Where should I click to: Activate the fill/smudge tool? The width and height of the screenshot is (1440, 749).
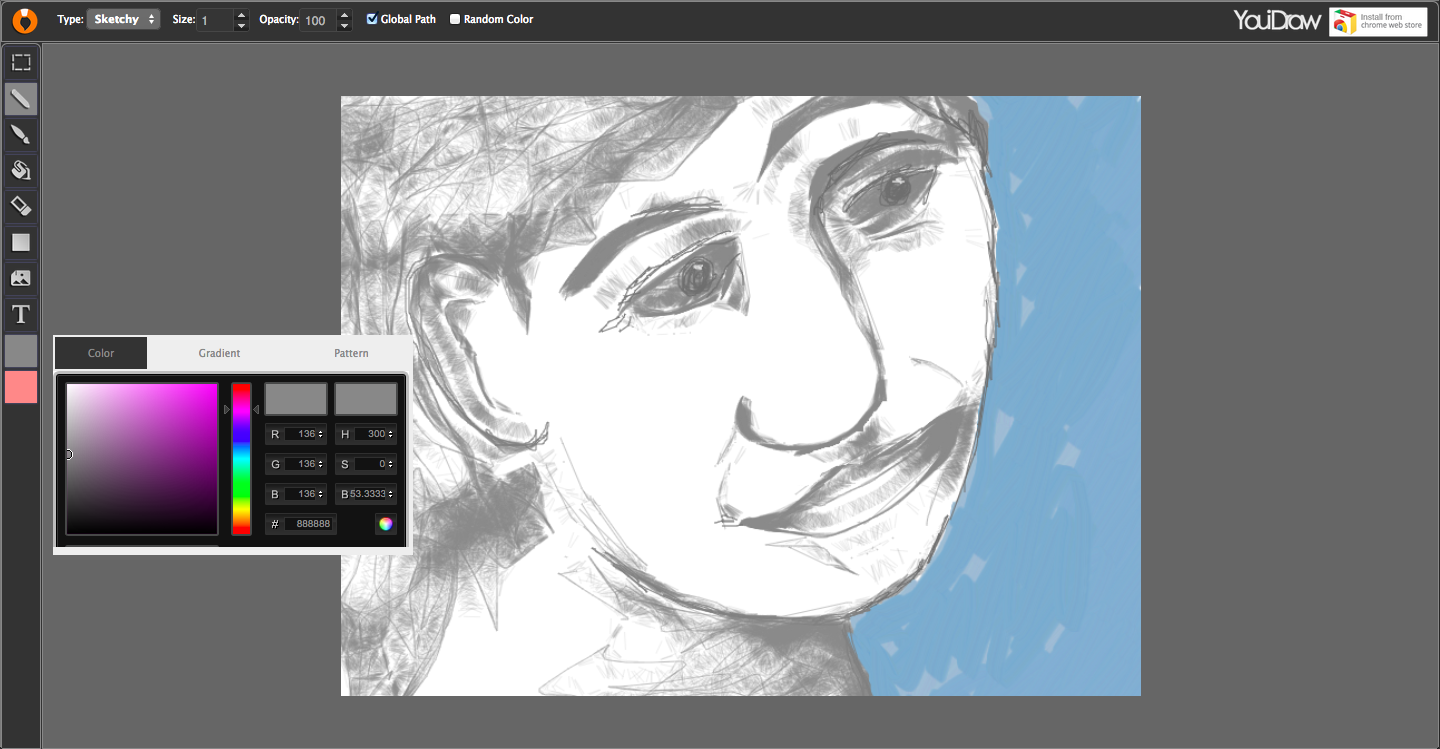[21, 170]
